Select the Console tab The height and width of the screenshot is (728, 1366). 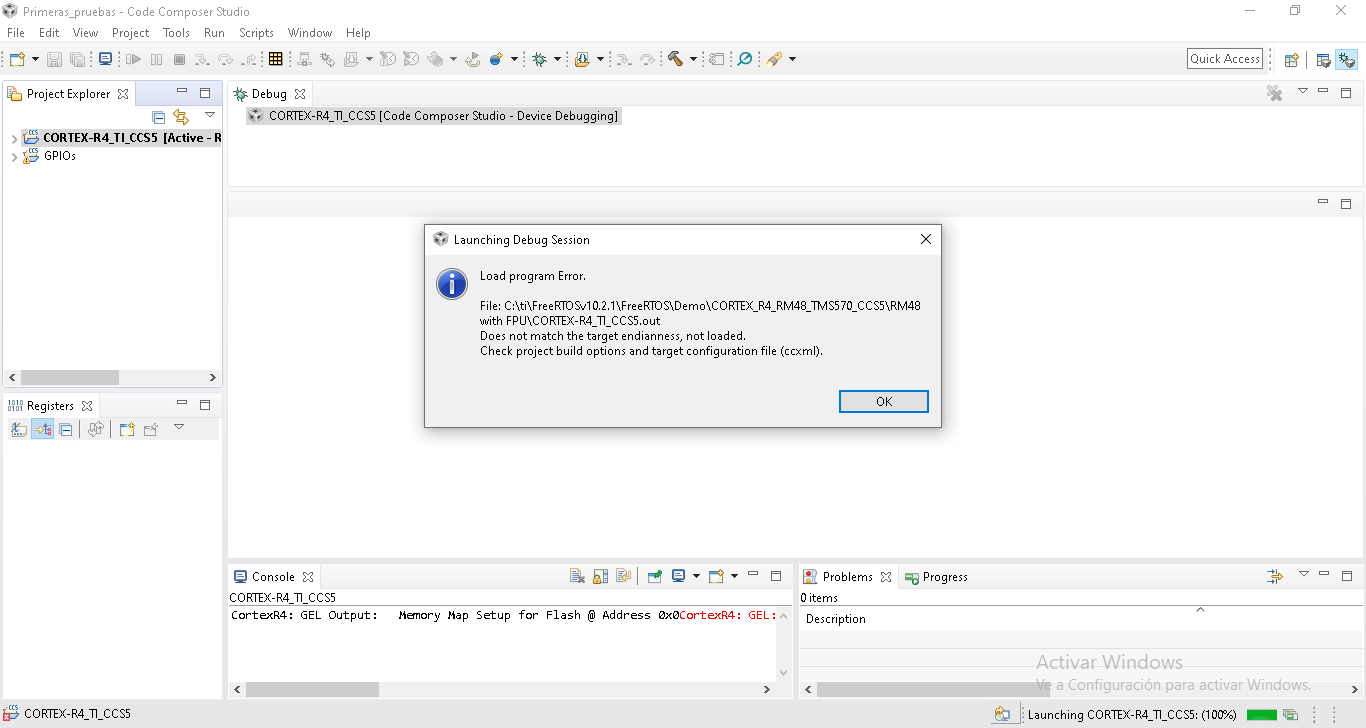point(273,577)
